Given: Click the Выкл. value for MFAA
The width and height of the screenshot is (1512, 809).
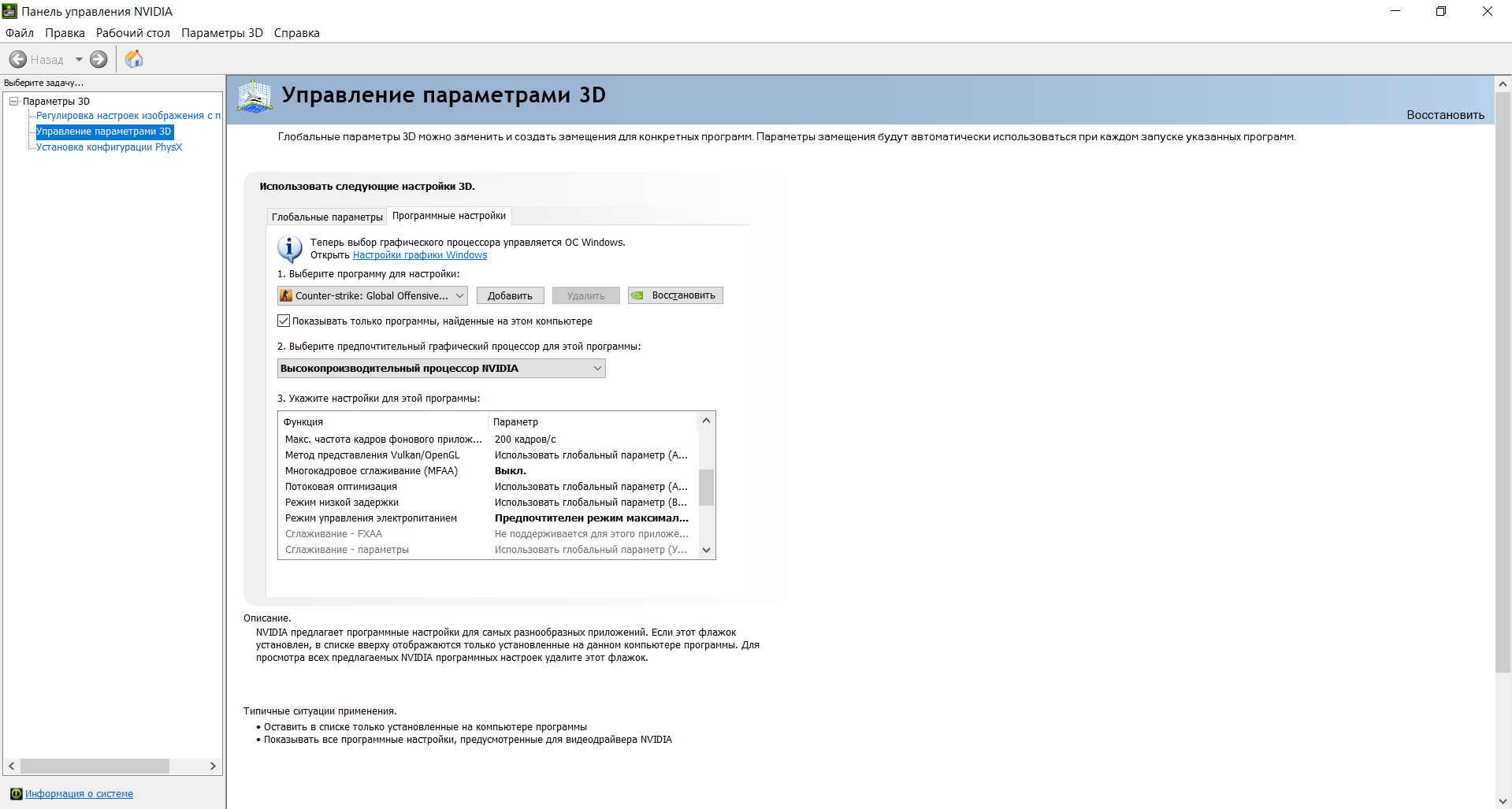Looking at the screenshot, I should (x=511, y=471).
